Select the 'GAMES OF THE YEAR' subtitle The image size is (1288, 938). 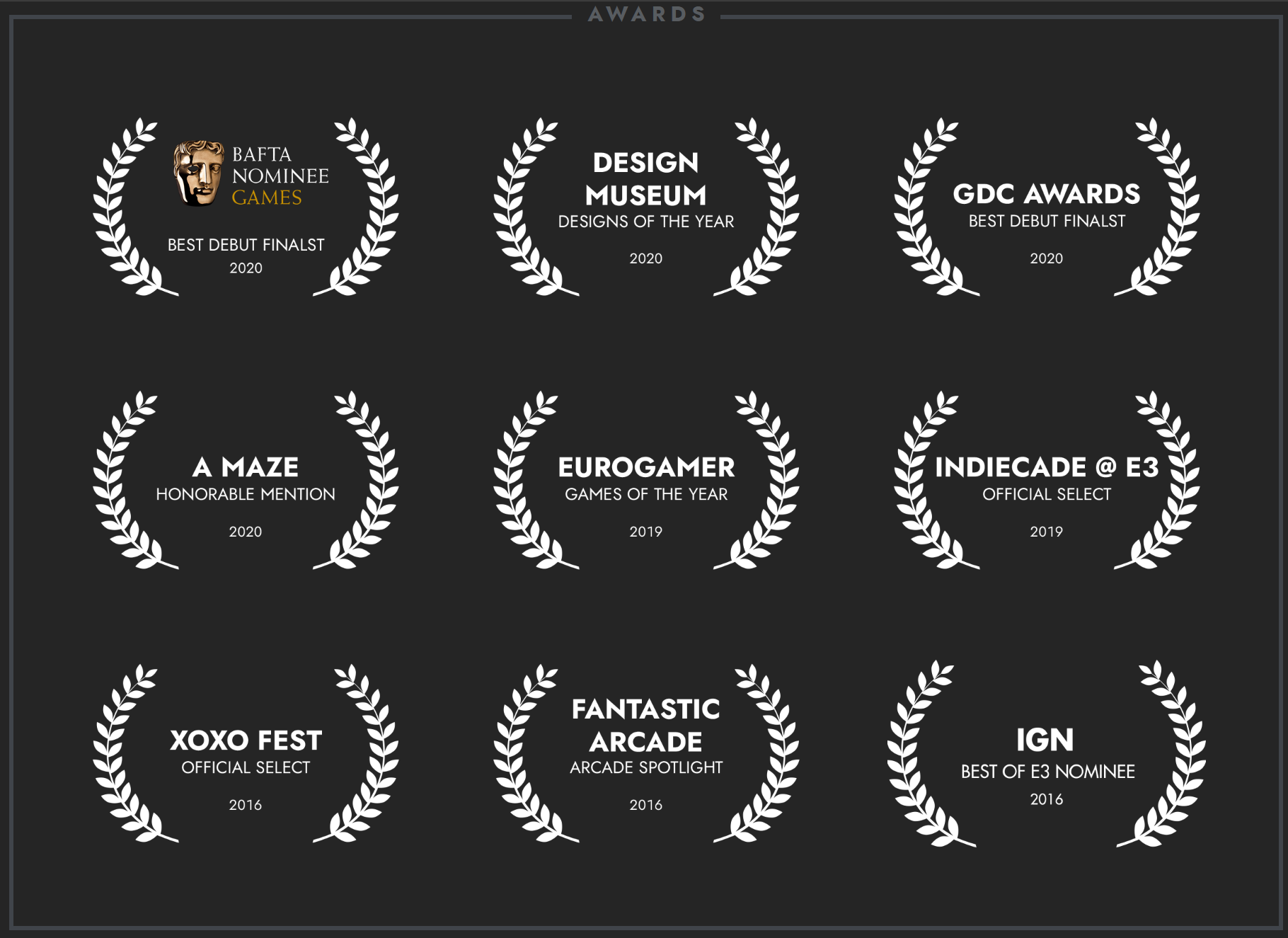(645, 494)
